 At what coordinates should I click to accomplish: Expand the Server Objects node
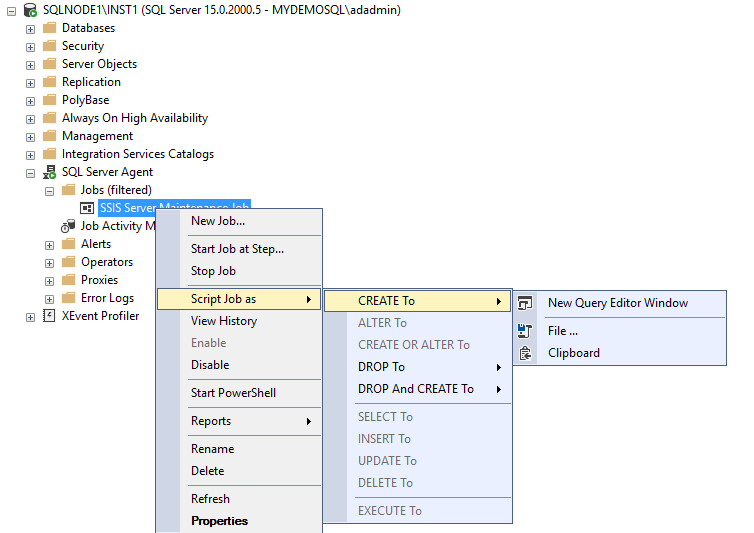point(30,65)
